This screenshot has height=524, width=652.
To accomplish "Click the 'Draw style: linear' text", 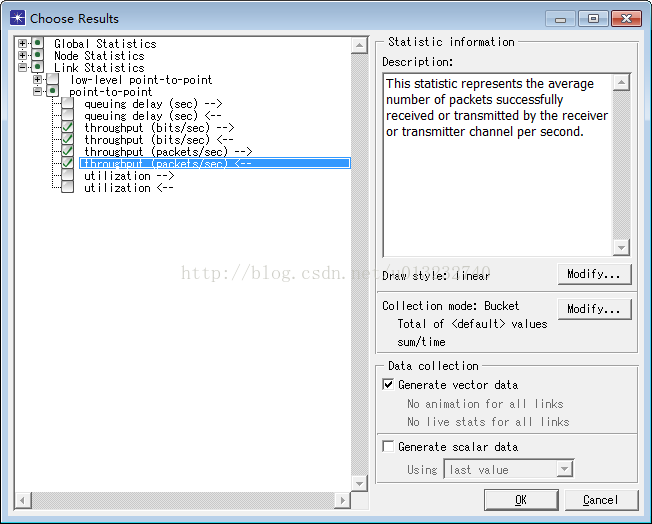I will tap(436, 276).
